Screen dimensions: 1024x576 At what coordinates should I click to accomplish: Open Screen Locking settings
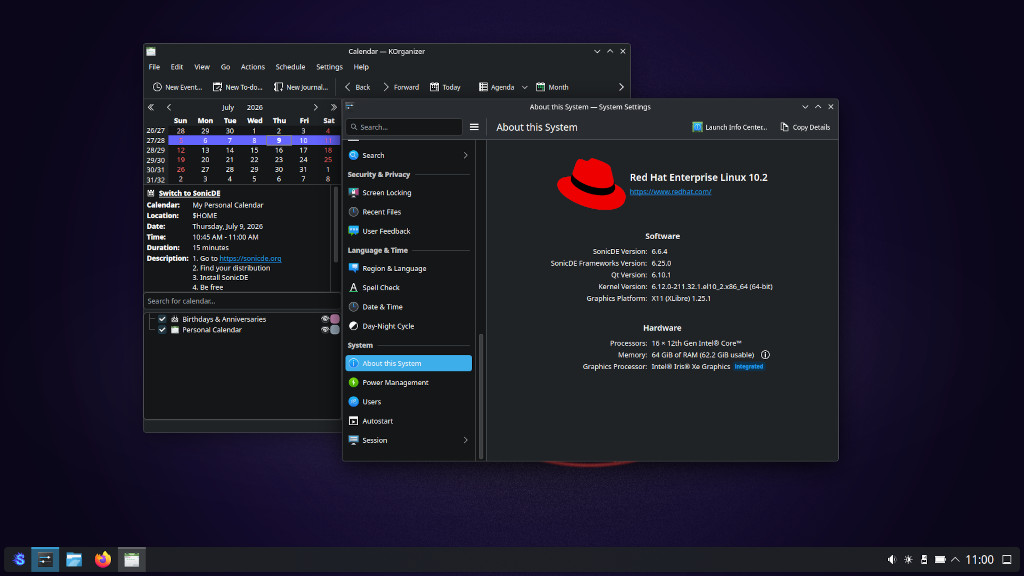pyautogui.click(x=408, y=193)
